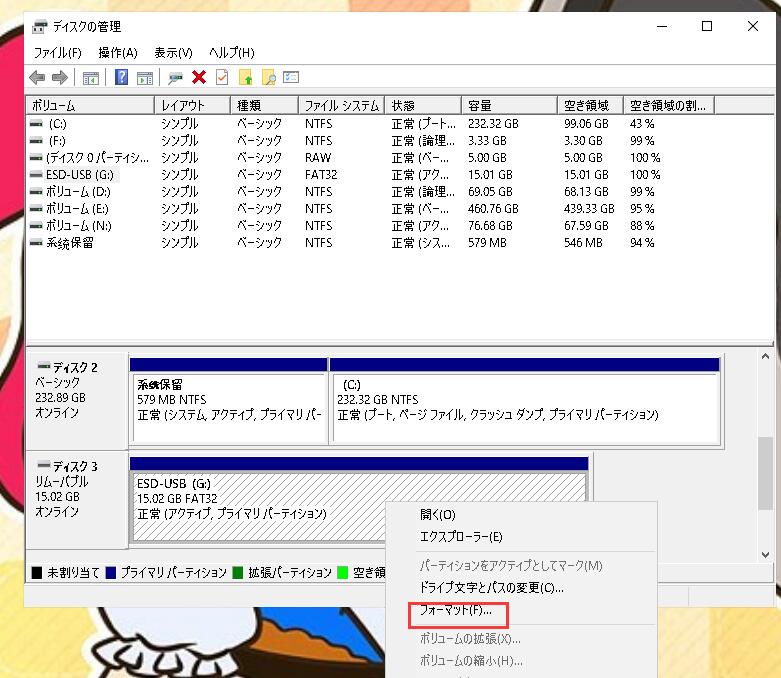Screen dimensions: 781x678
Task: Open the ファイル(F) menu
Action: (58, 53)
